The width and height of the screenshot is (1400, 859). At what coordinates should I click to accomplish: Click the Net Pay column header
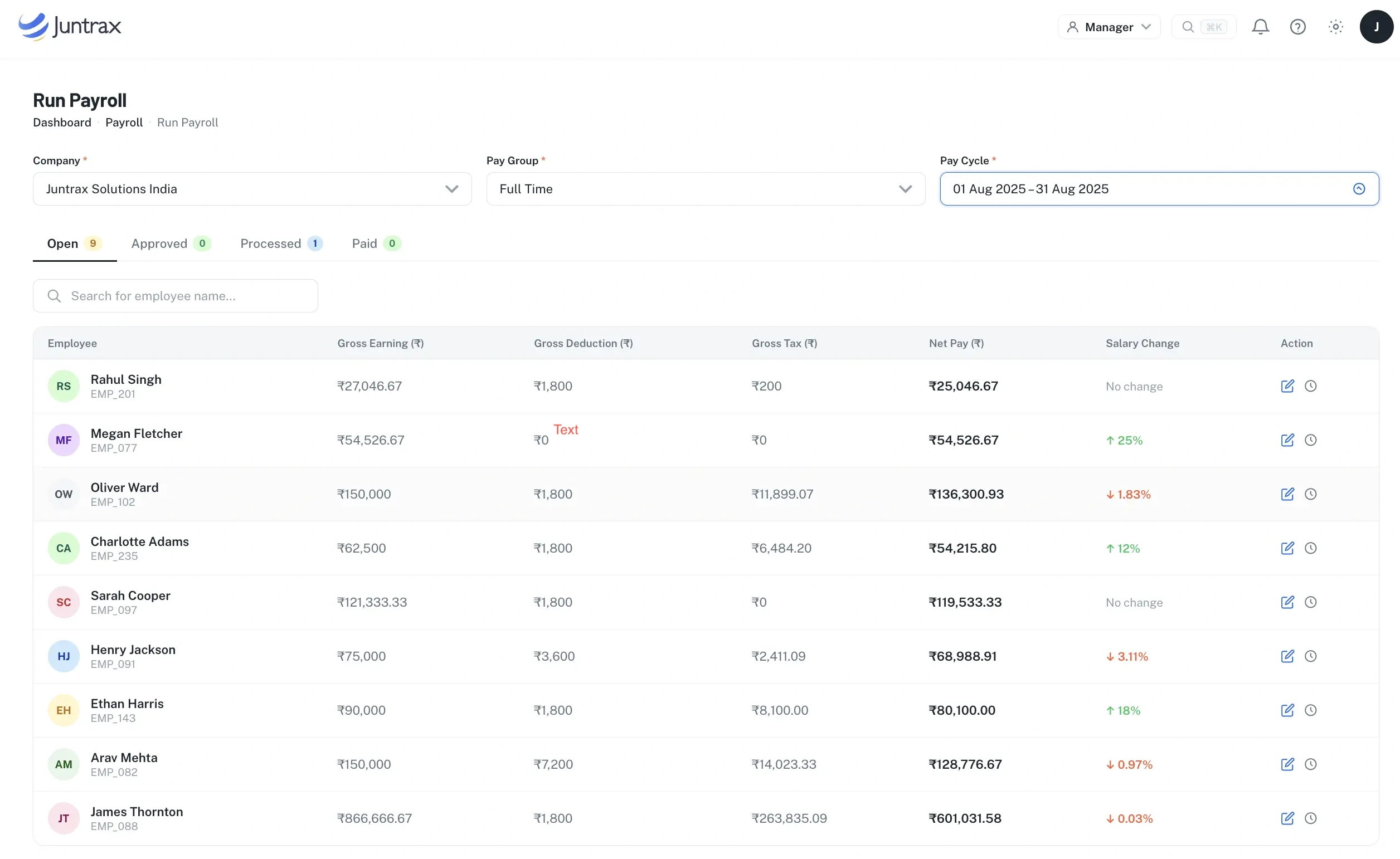click(956, 344)
